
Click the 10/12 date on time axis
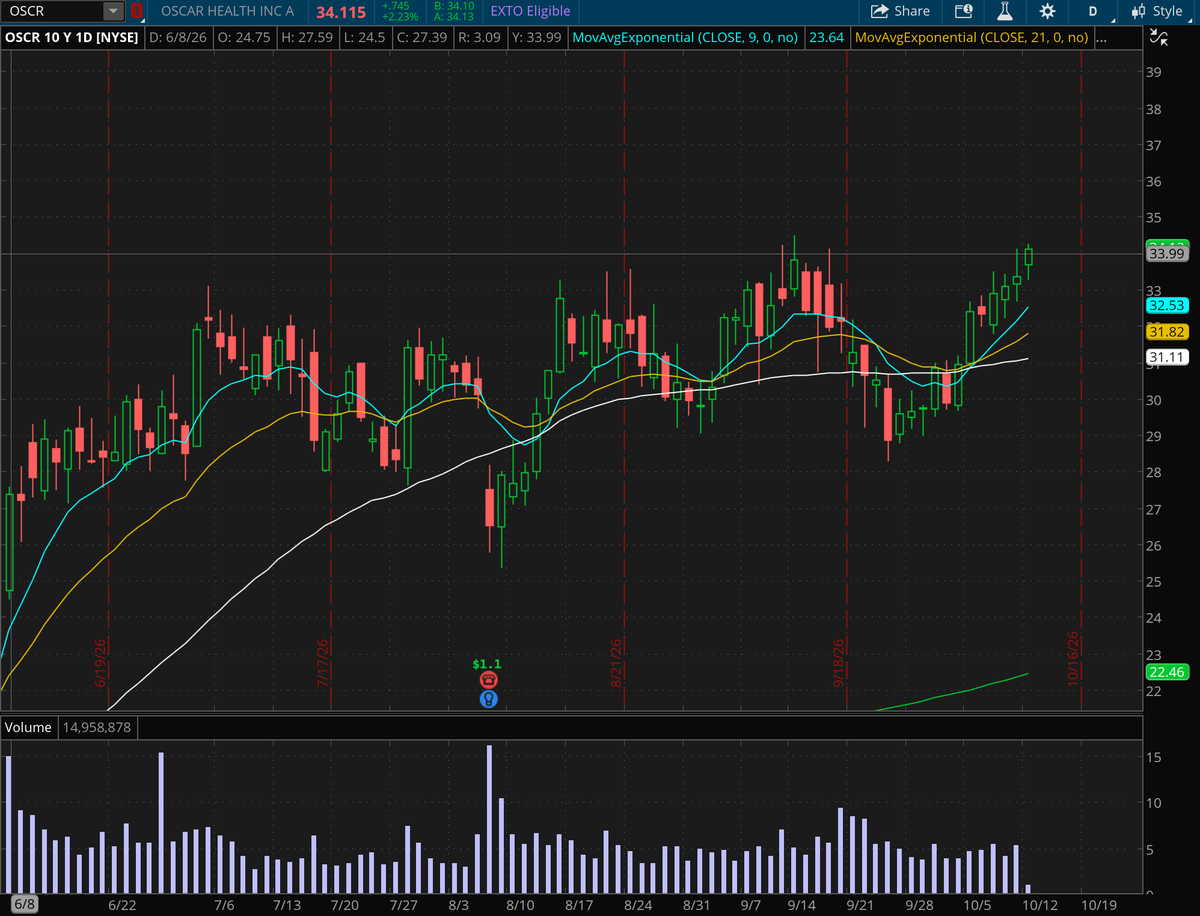1039,905
